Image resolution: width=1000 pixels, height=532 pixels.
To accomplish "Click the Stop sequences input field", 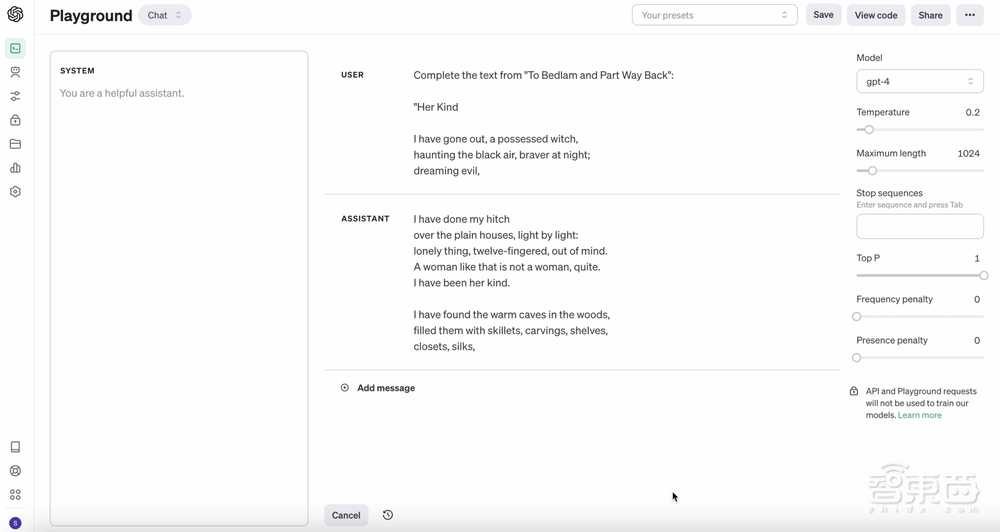I will point(919,226).
